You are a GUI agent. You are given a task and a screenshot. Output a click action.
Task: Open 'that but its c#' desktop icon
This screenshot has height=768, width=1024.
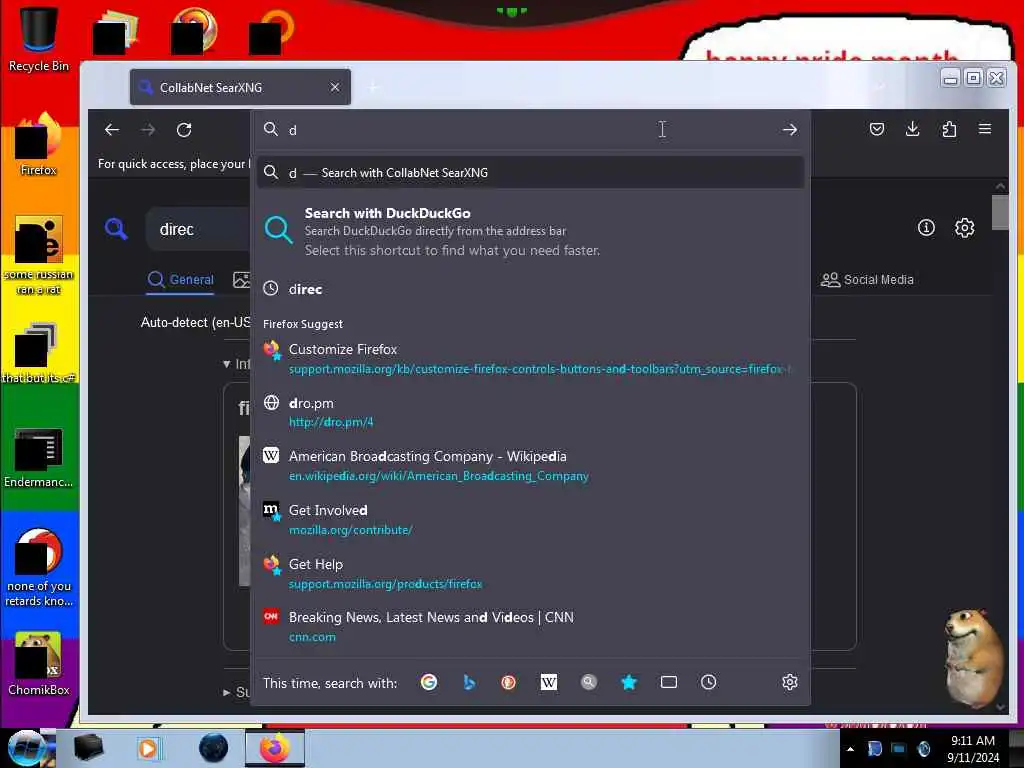point(39,353)
